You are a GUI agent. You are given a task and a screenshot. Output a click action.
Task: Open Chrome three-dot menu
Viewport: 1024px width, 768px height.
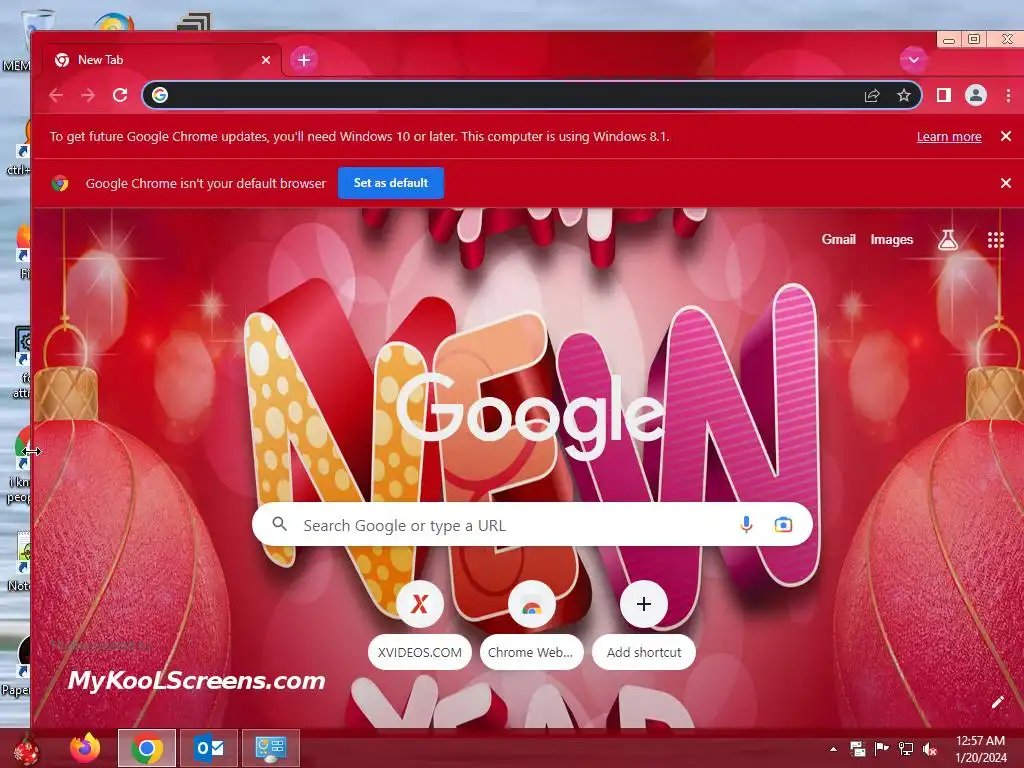(1008, 95)
